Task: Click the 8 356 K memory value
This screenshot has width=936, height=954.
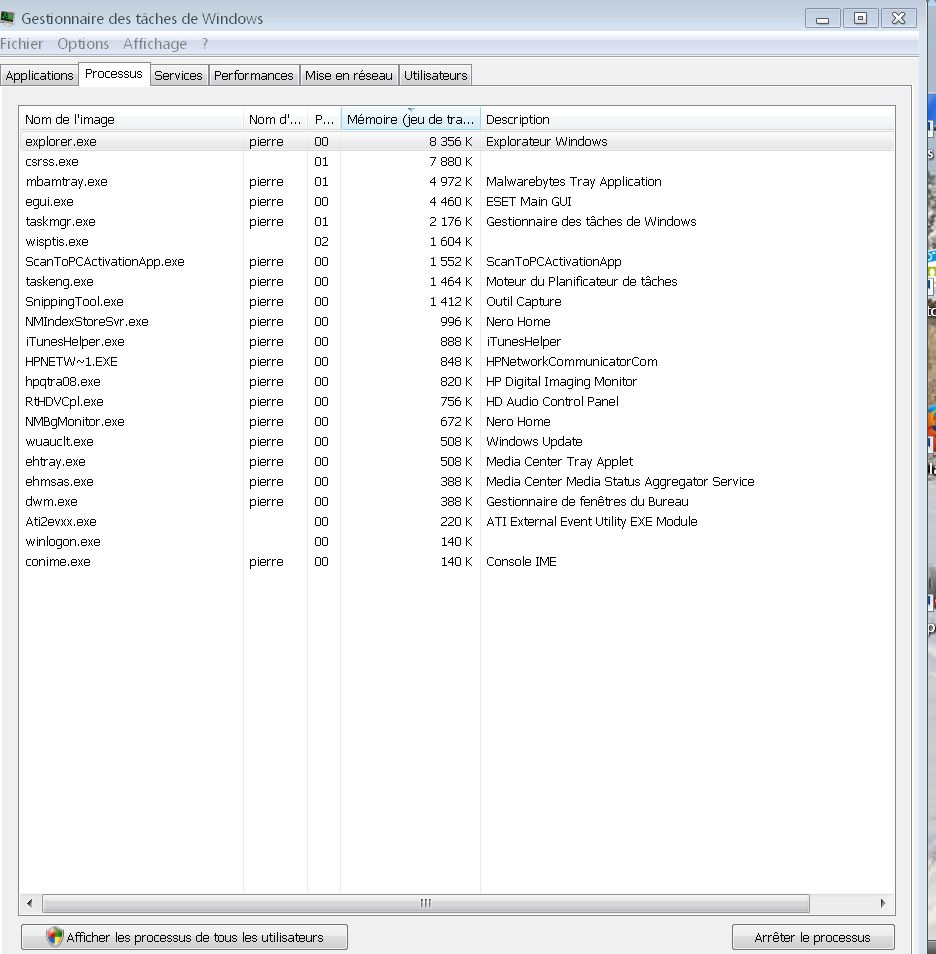Action: (x=450, y=142)
